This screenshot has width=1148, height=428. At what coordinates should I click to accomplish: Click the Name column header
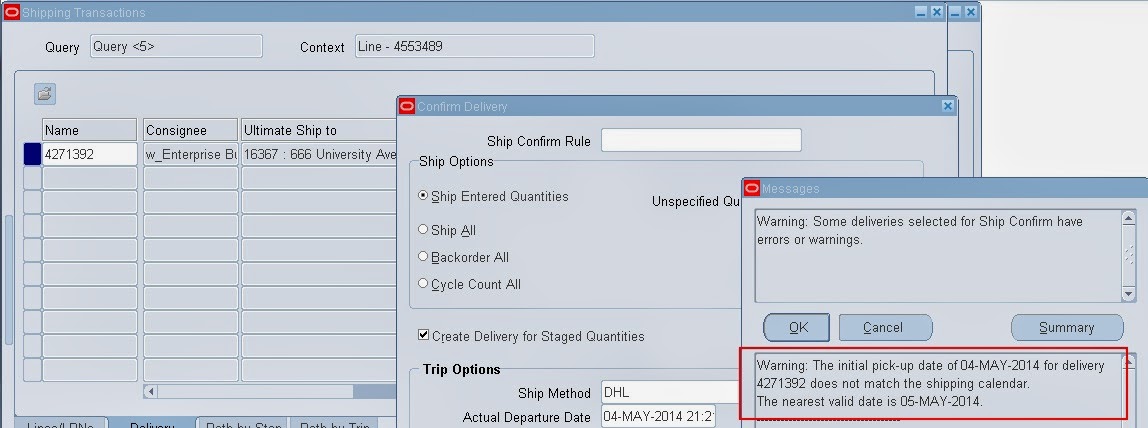pos(89,129)
